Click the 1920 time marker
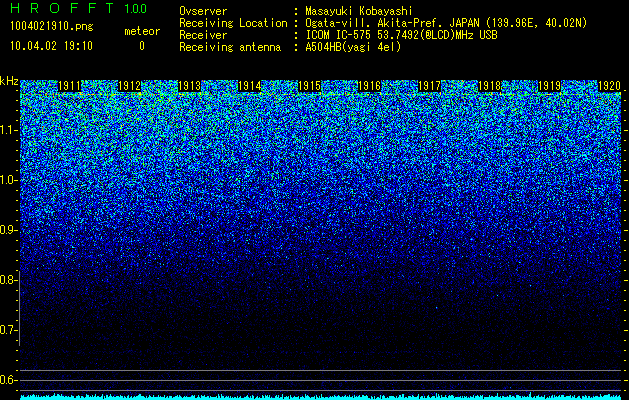This screenshot has width=629, height=400. click(x=610, y=86)
